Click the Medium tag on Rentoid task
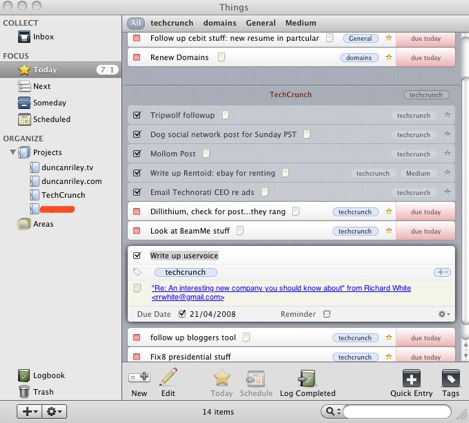Image resolution: width=469 pixels, height=423 pixels. (x=418, y=173)
